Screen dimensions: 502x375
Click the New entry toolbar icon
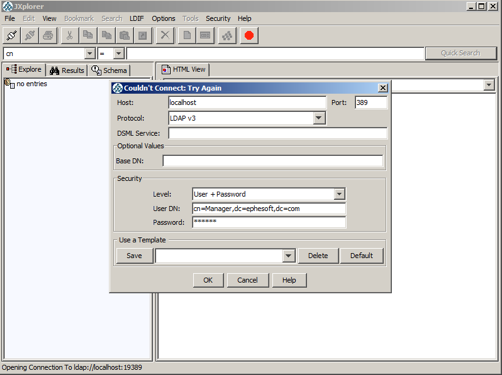pos(187,35)
